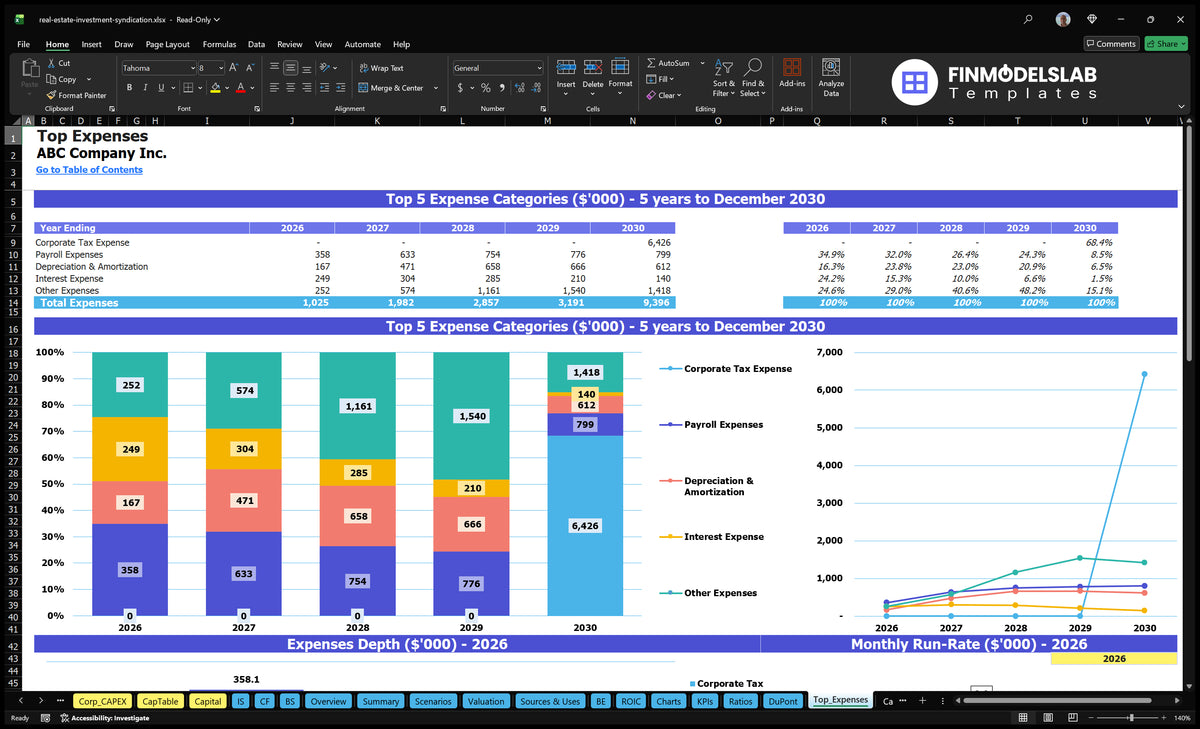Click the Format cells icon
The height and width of the screenshot is (729, 1200).
pos(620,67)
